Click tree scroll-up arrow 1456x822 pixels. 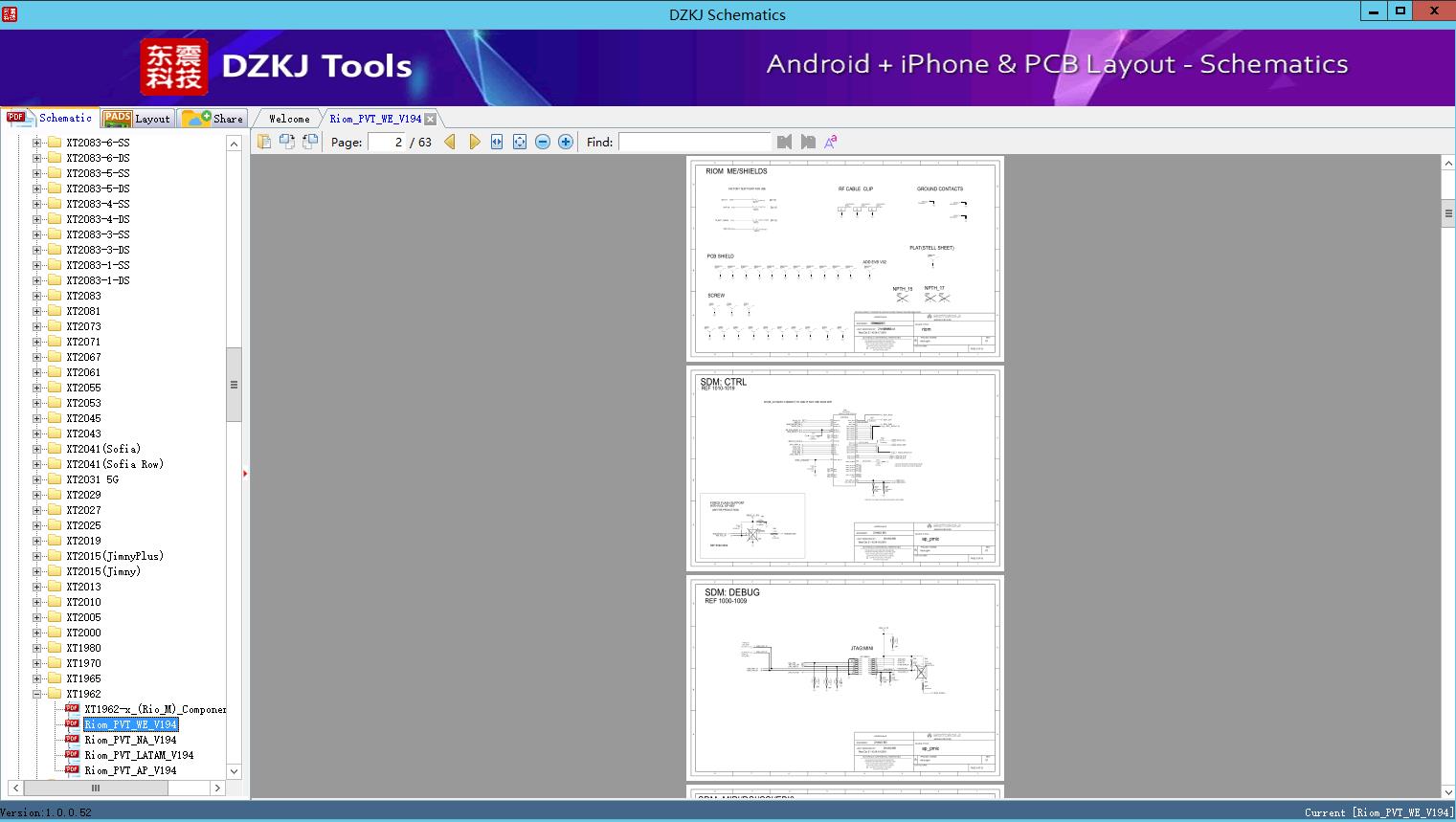coord(234,143)
